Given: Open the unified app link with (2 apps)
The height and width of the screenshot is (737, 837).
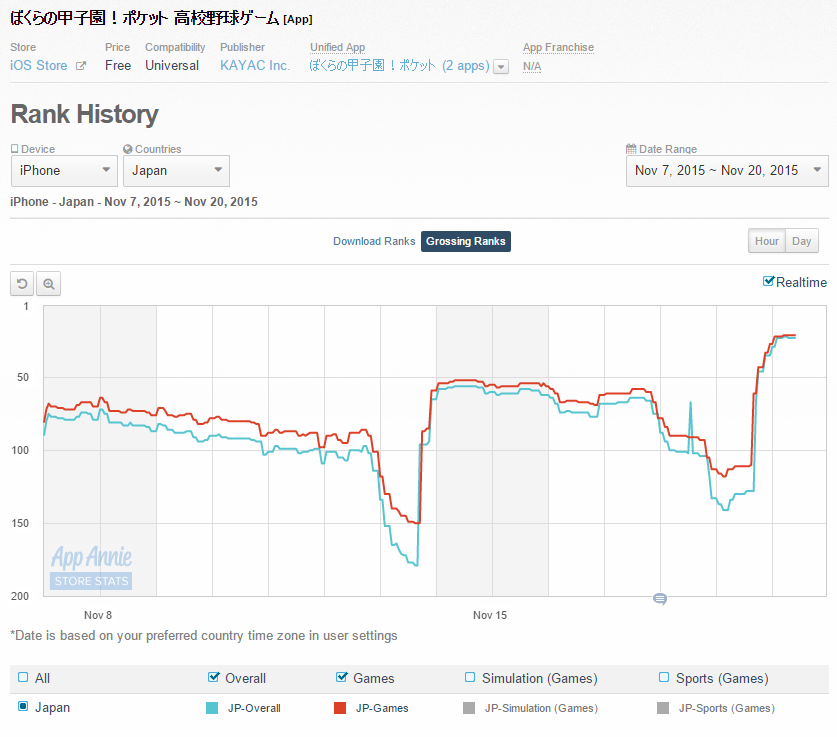Looking at the screenshot, I should click(x=399, y=66).
